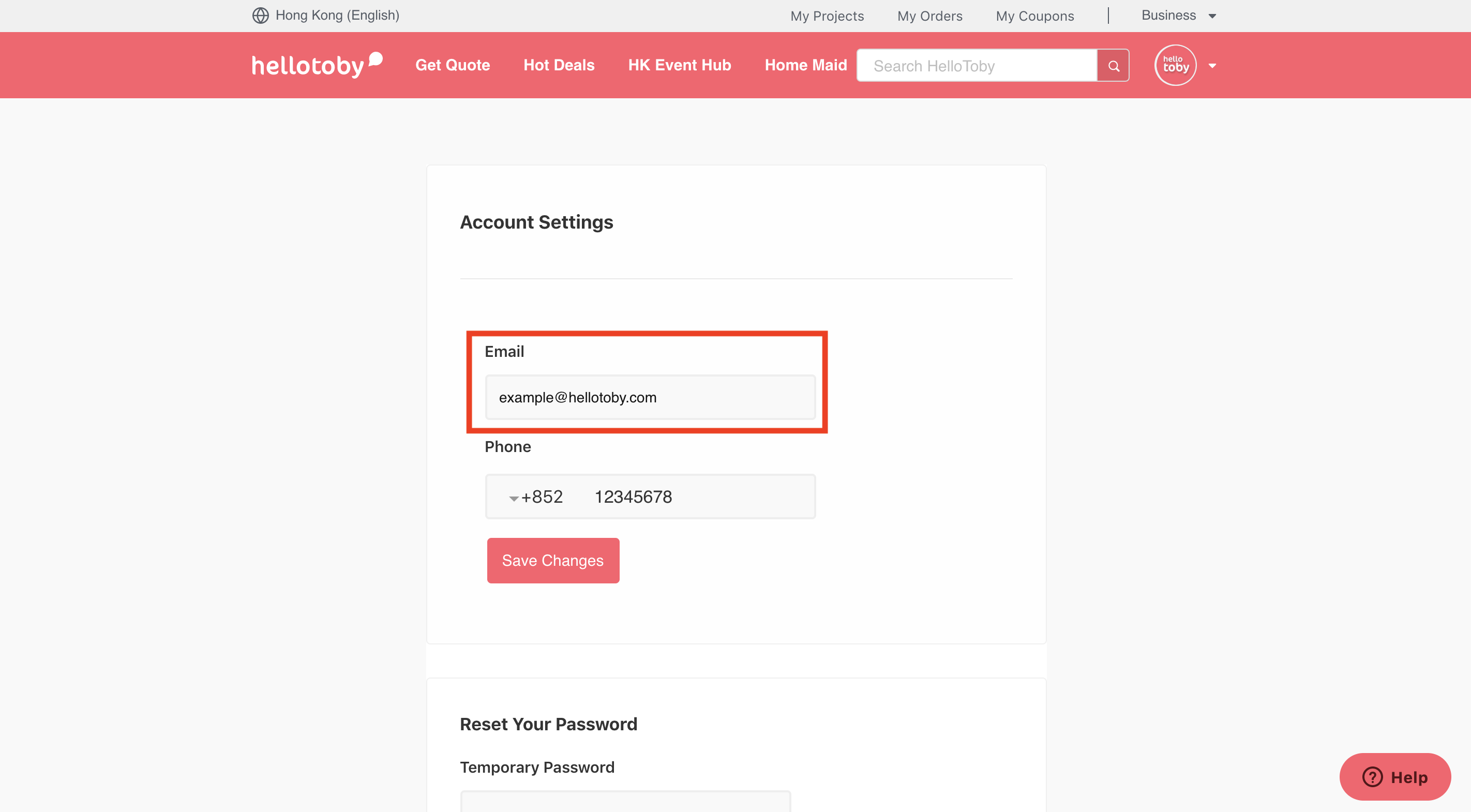Go to Home Maid section
Screen dimensions: 1471x812
[805, 65]
